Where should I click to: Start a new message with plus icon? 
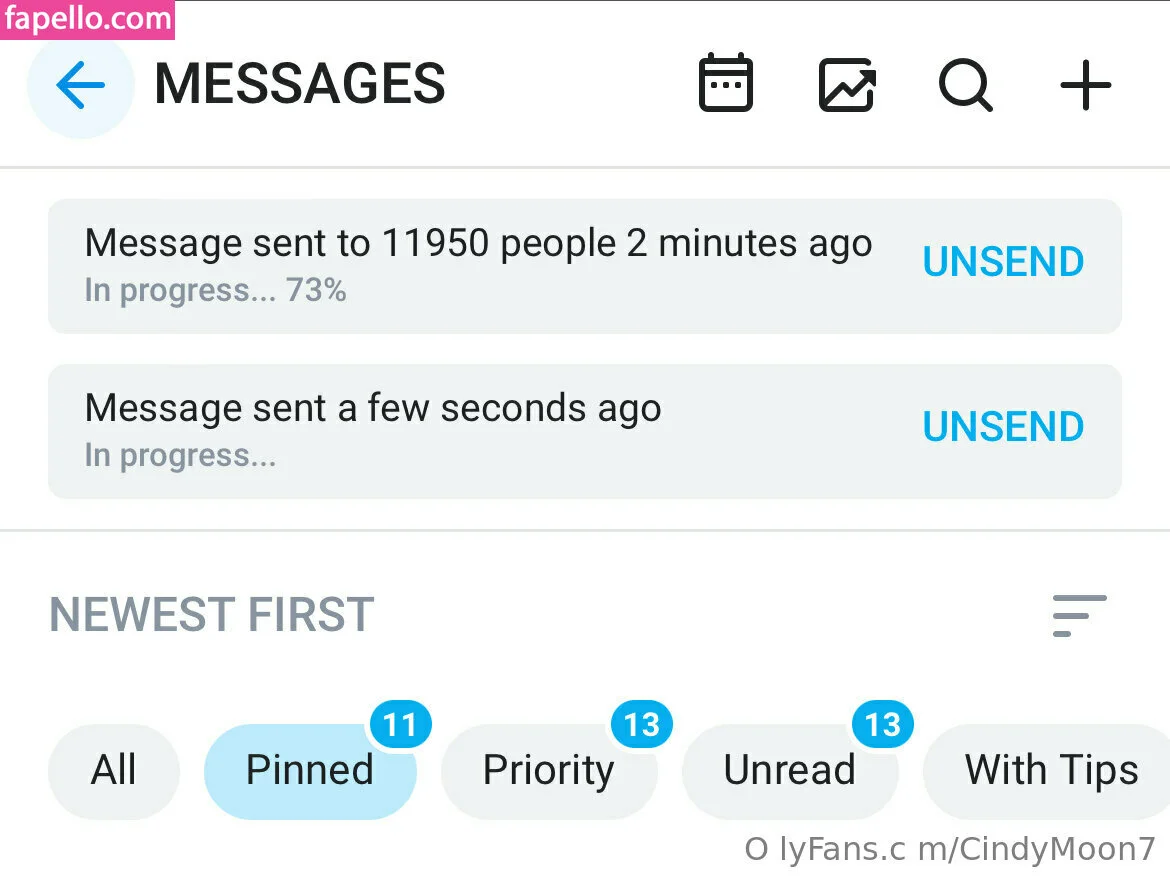[1086, 85]
